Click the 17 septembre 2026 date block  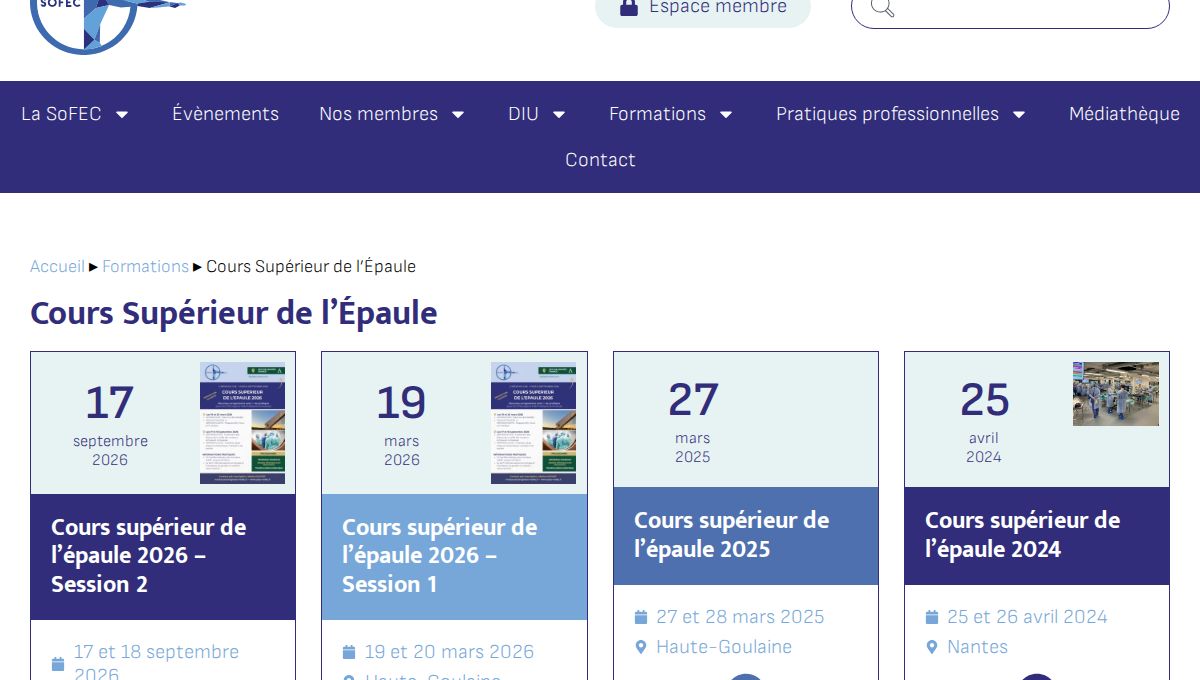110,425
